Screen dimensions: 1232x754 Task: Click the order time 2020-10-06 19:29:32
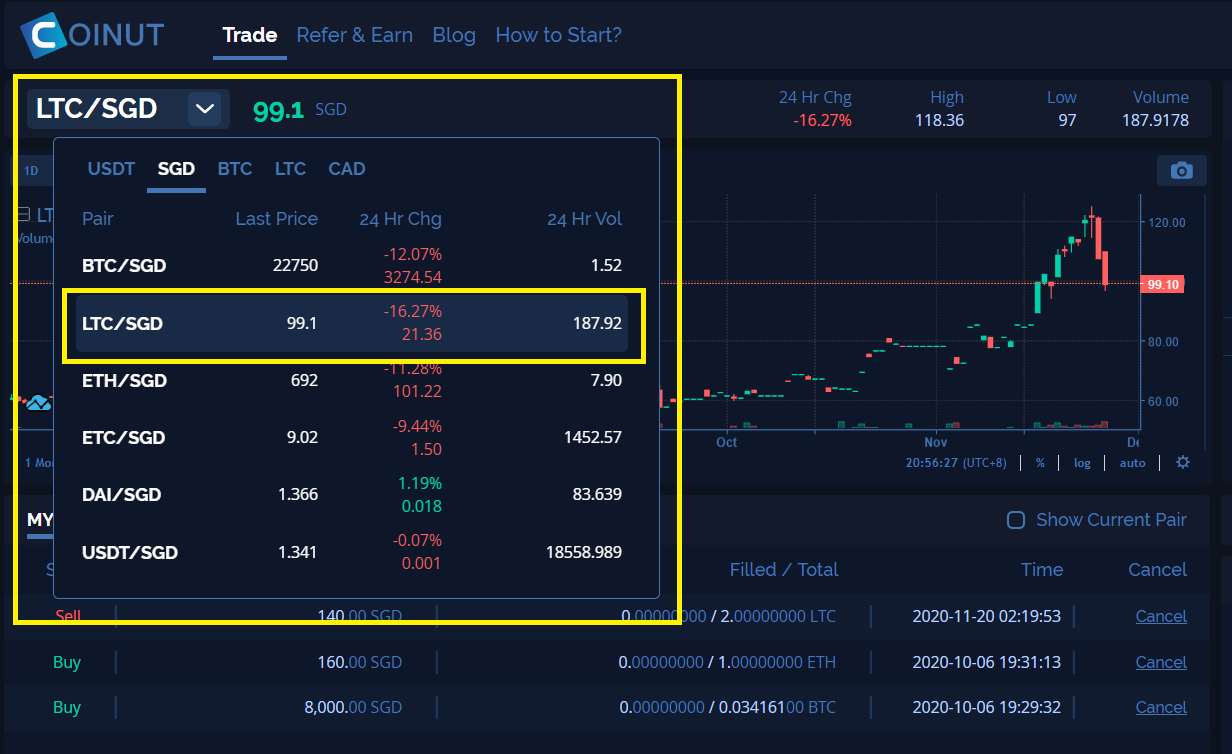coord(987,707)
